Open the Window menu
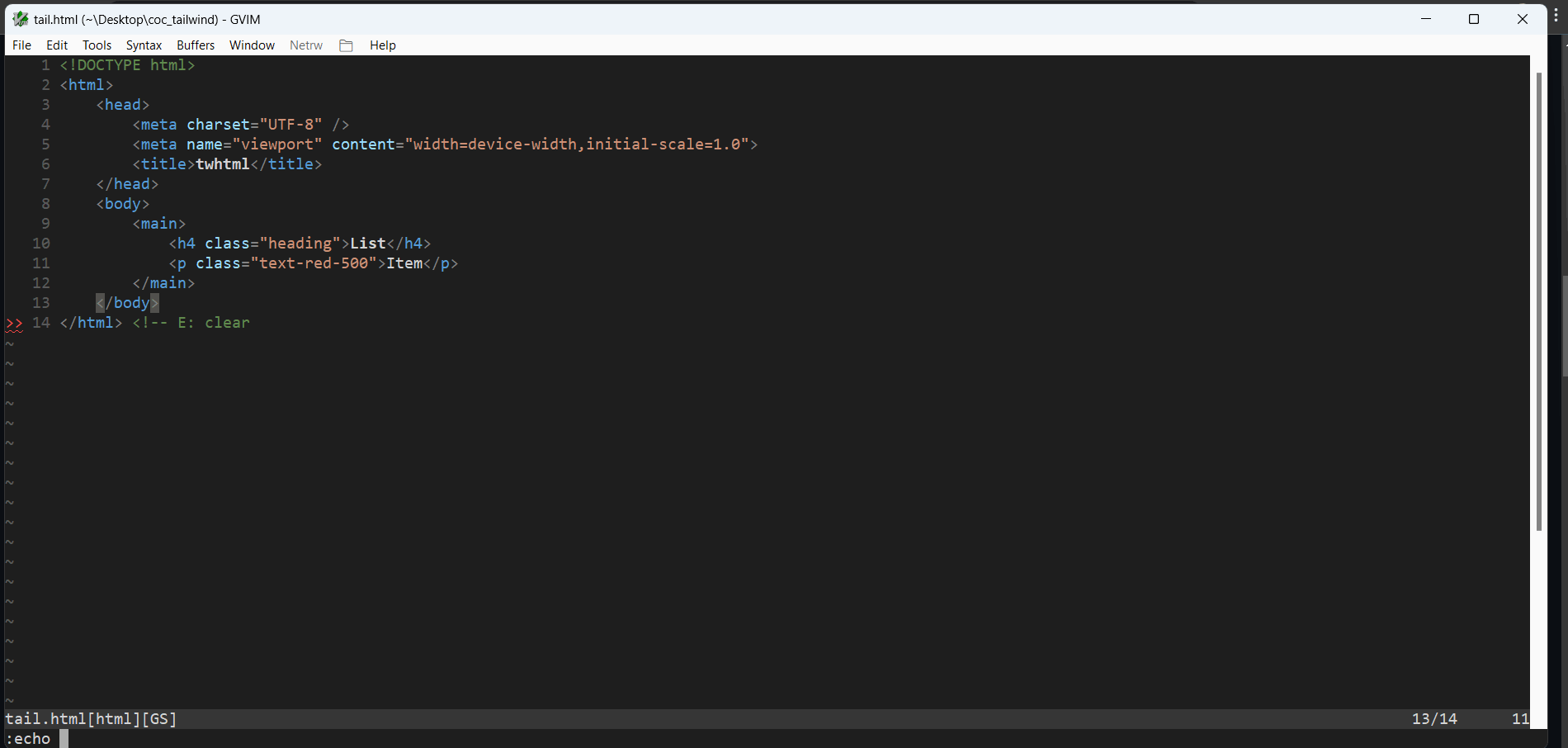This screenshot has width=1568, height=748. 252,45
